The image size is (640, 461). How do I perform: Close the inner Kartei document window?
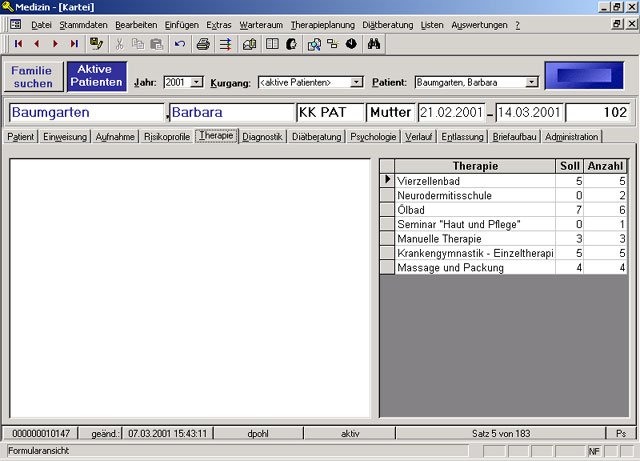click(x=631, y=24)
